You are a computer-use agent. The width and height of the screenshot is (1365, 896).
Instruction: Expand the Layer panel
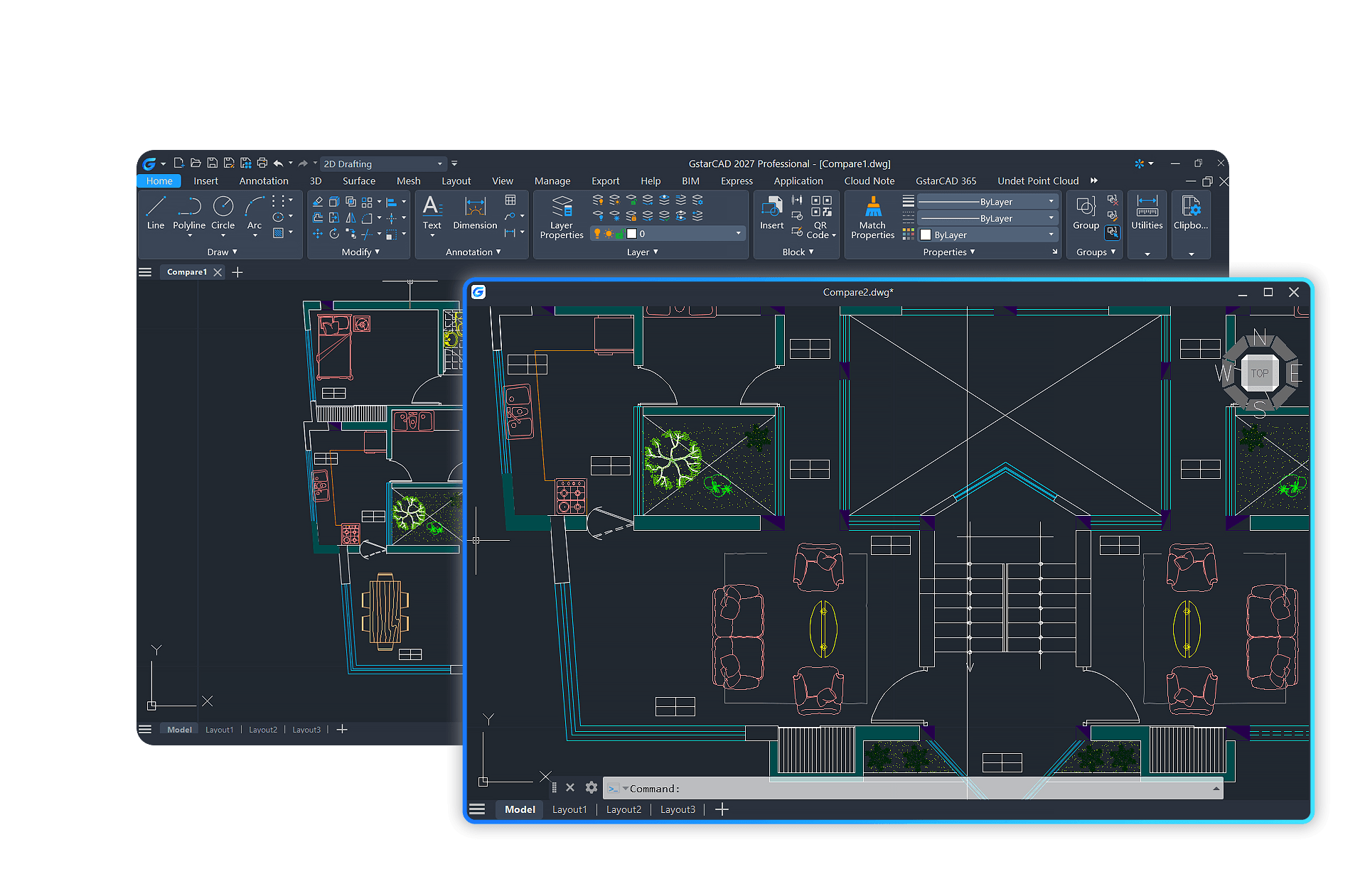coord(642,252)
